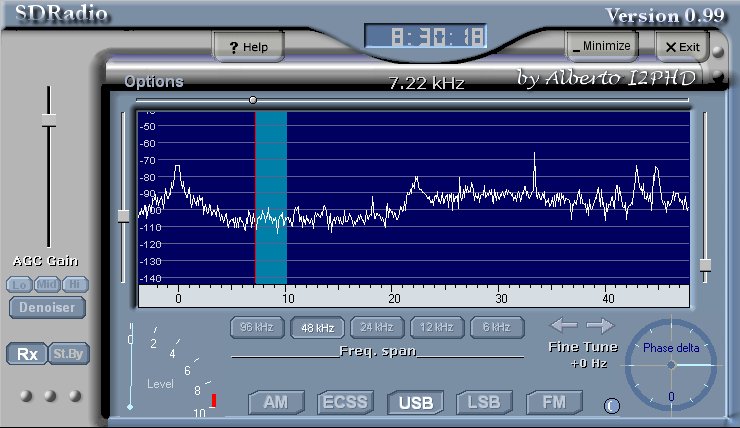The image size is (740, 428).
Task: Click the Fine Tune right arrow
Action: 599,325
